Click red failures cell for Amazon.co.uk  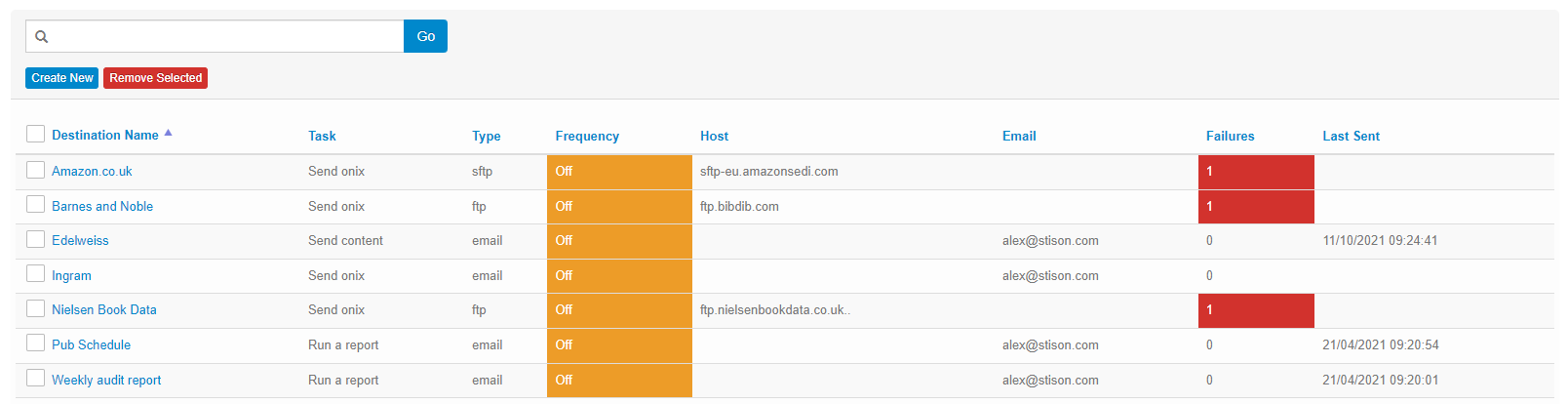1256,172
